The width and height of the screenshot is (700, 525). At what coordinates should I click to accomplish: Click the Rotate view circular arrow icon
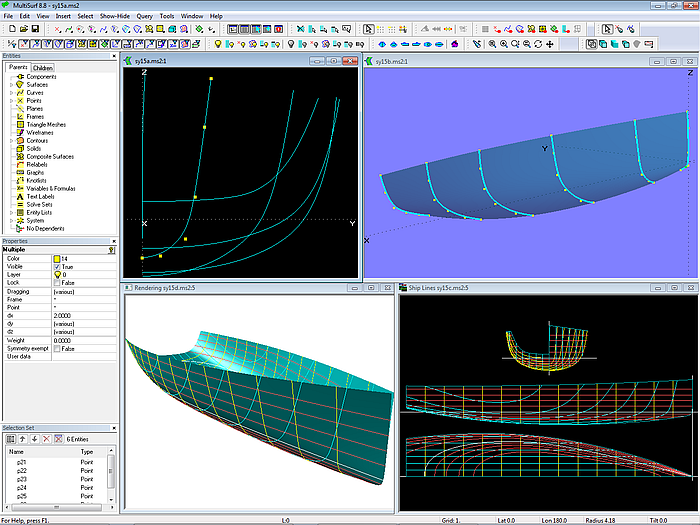pos(538,44)
